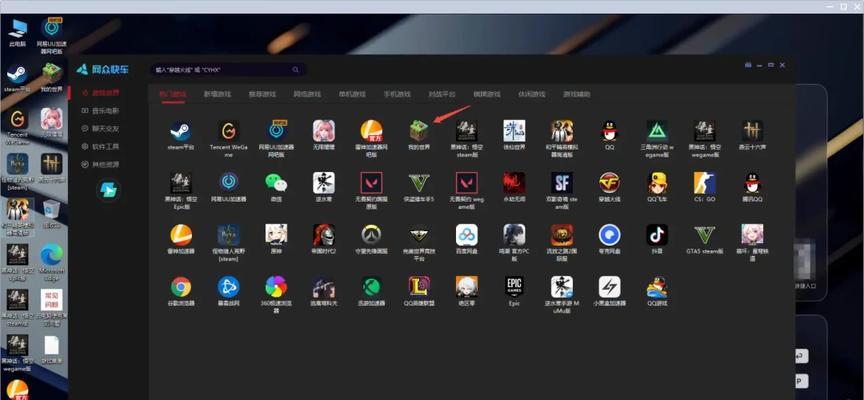864x400 pixels.
Task: Click the 网众快车 logo at top left
Action: pyautogui.click(x=103, y=69)
